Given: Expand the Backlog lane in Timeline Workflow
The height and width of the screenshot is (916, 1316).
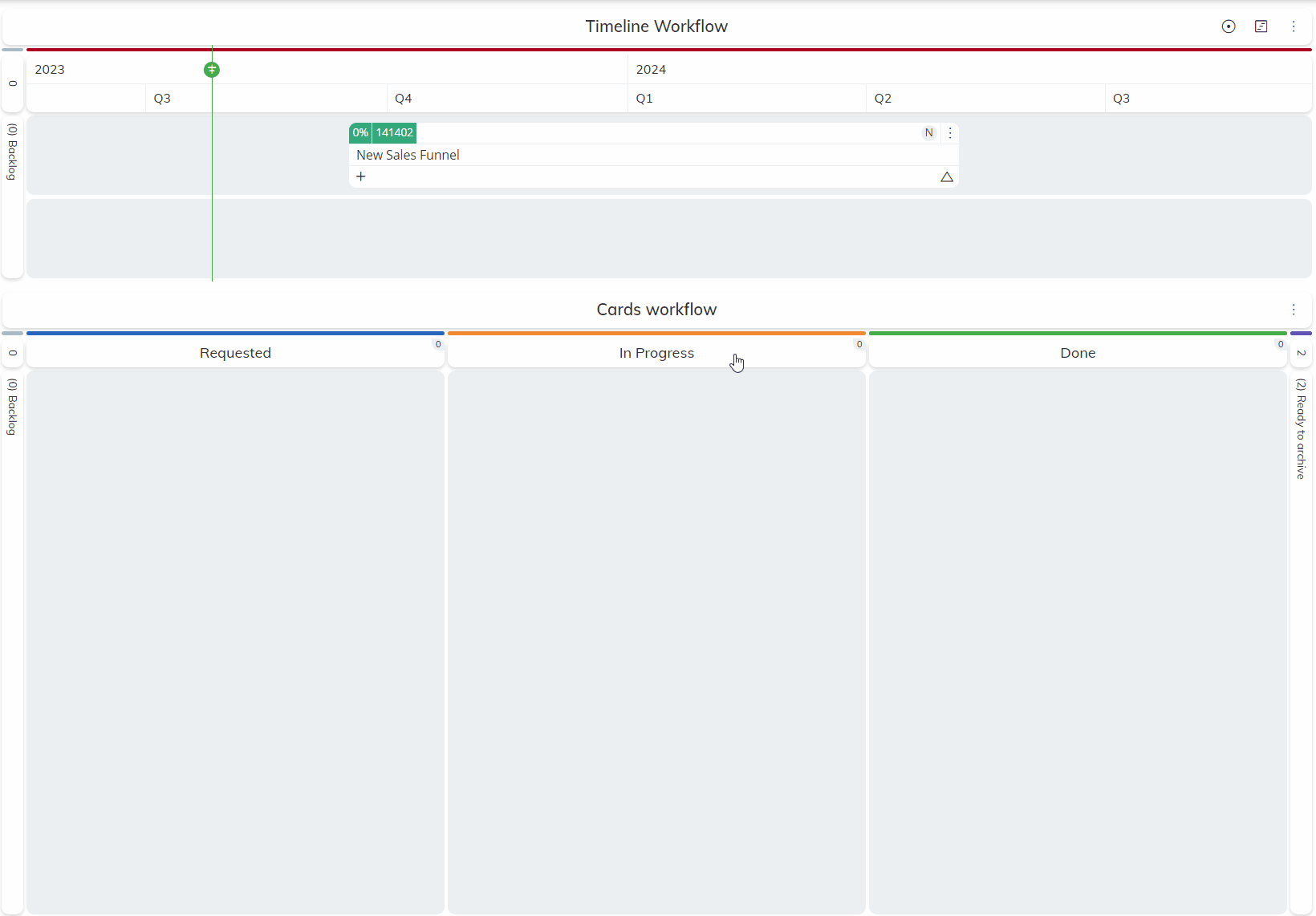Looking at the screenshot, I should (x=12, y=154).
